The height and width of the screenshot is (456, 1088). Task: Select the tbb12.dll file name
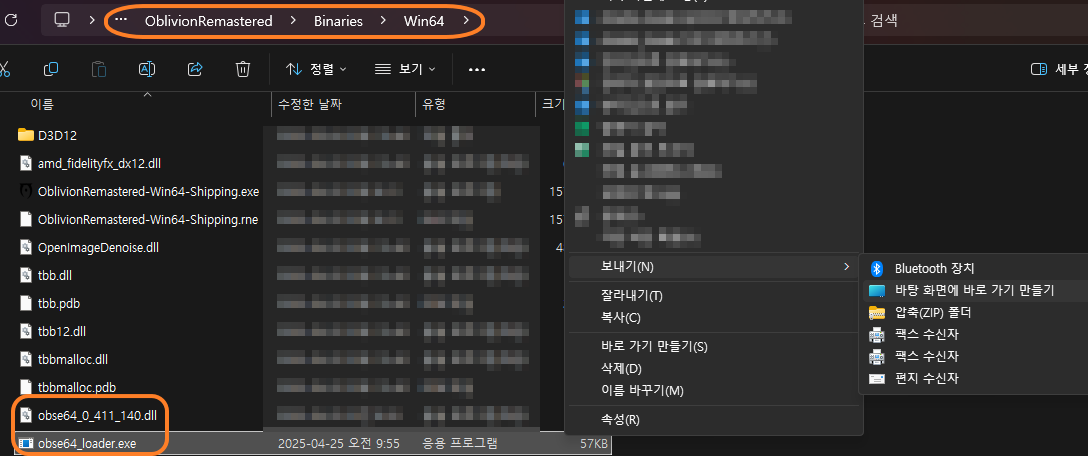[x=62, y=331]
